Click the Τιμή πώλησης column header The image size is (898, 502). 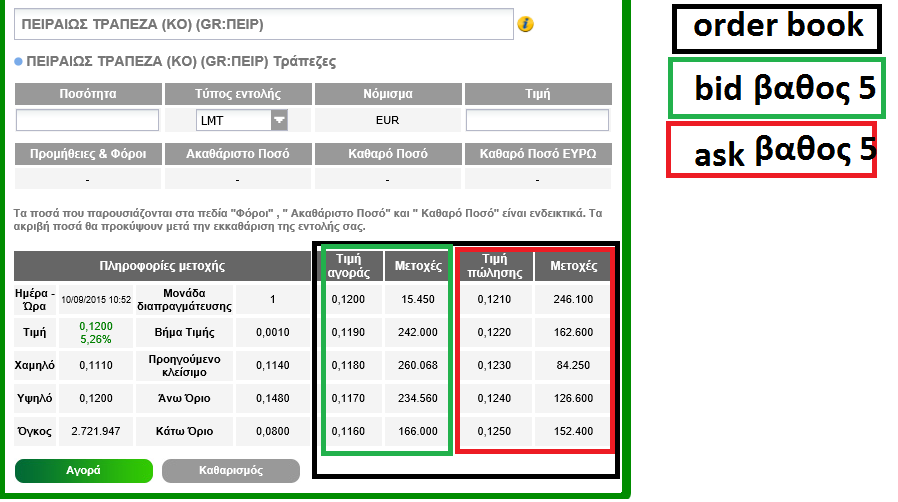click(x=495, y=266)
